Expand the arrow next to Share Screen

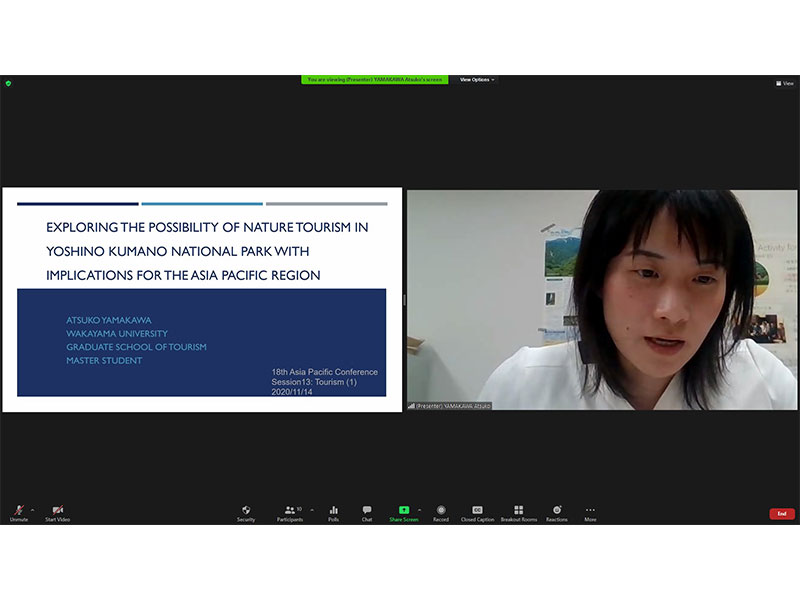[419, 509]
